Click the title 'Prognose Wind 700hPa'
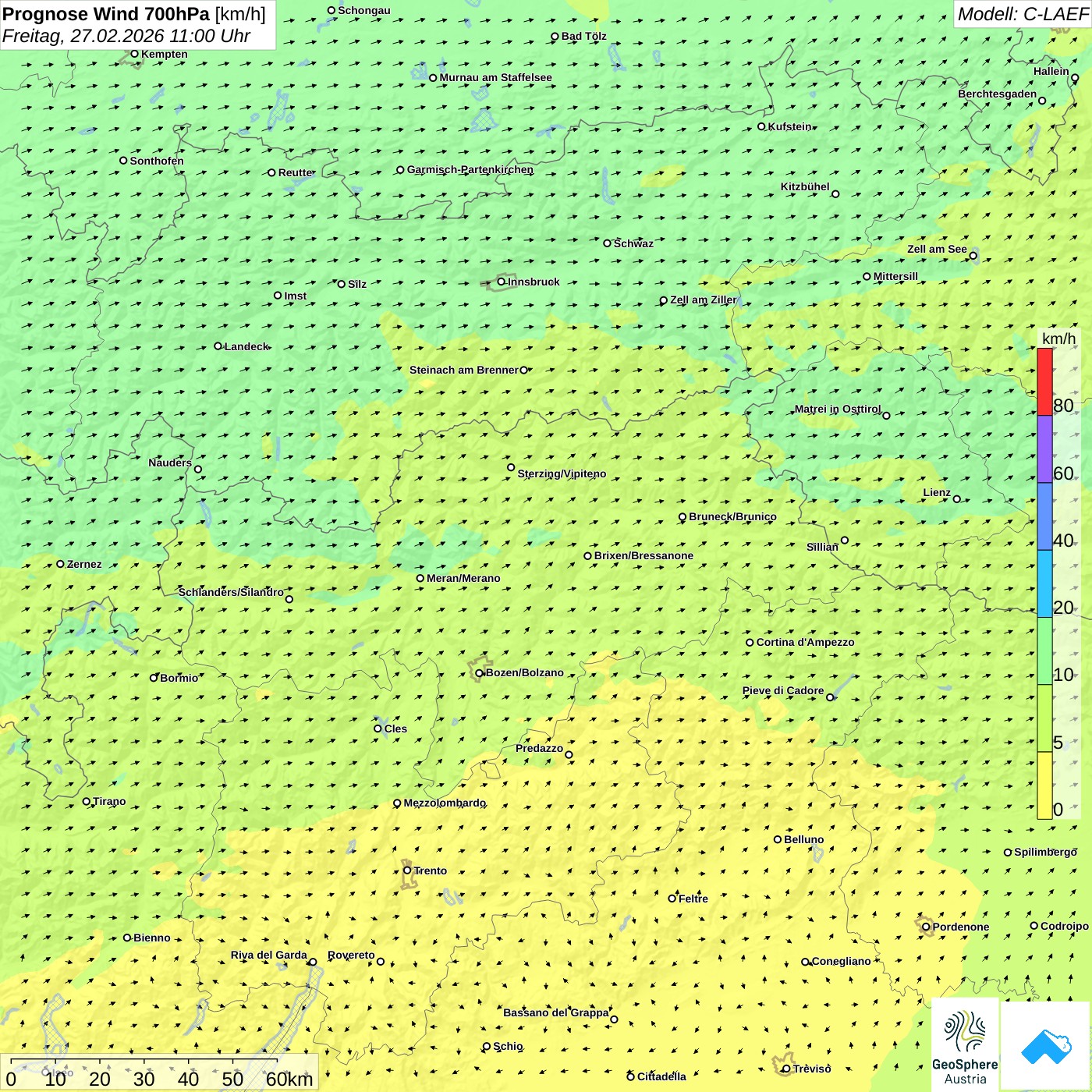Screen dimensions: 1092x1092 (x=106, y=14)
